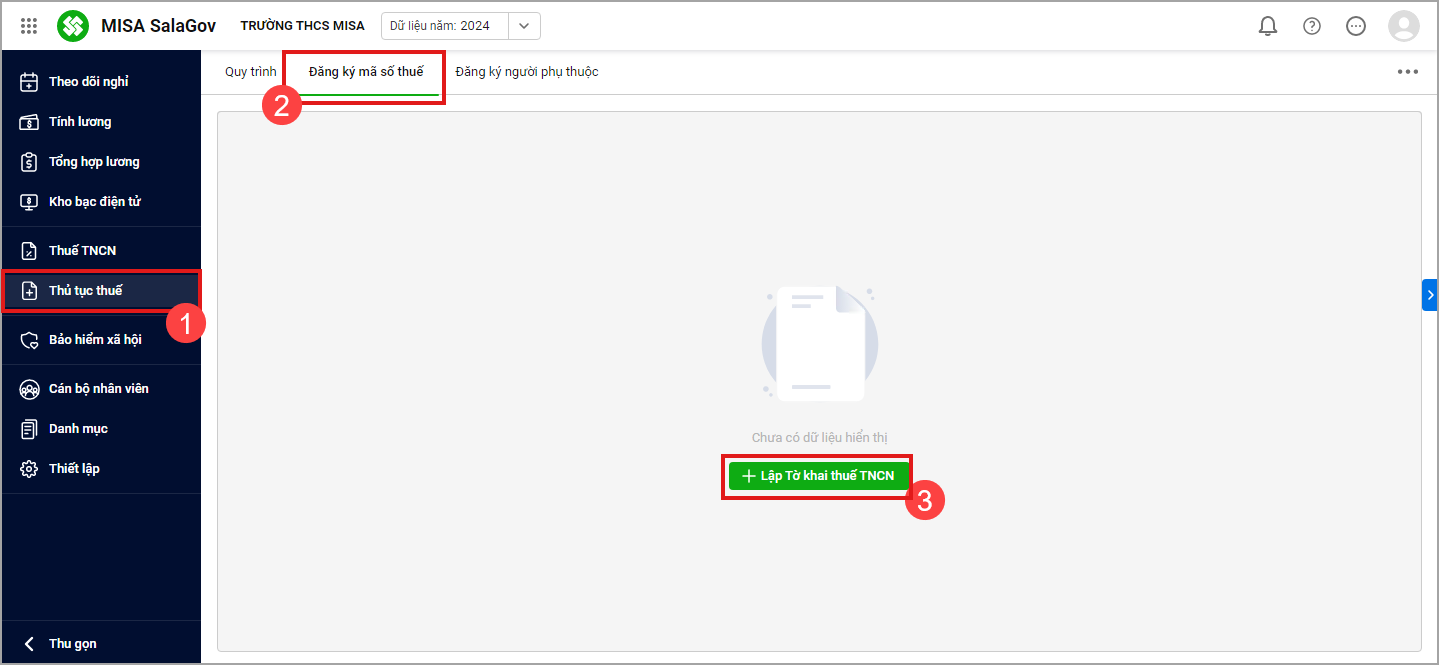Click the MISA SalaGov logo
This screenshot has width=1439, height=665.
(73, 26)
